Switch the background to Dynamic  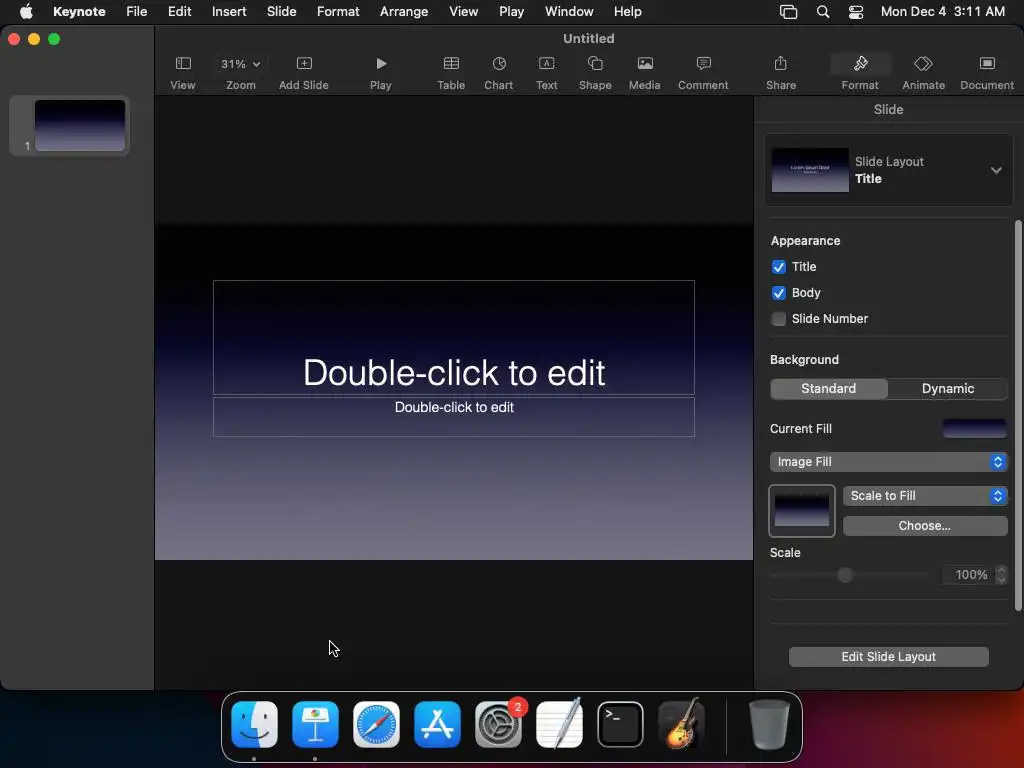[948, 389]
